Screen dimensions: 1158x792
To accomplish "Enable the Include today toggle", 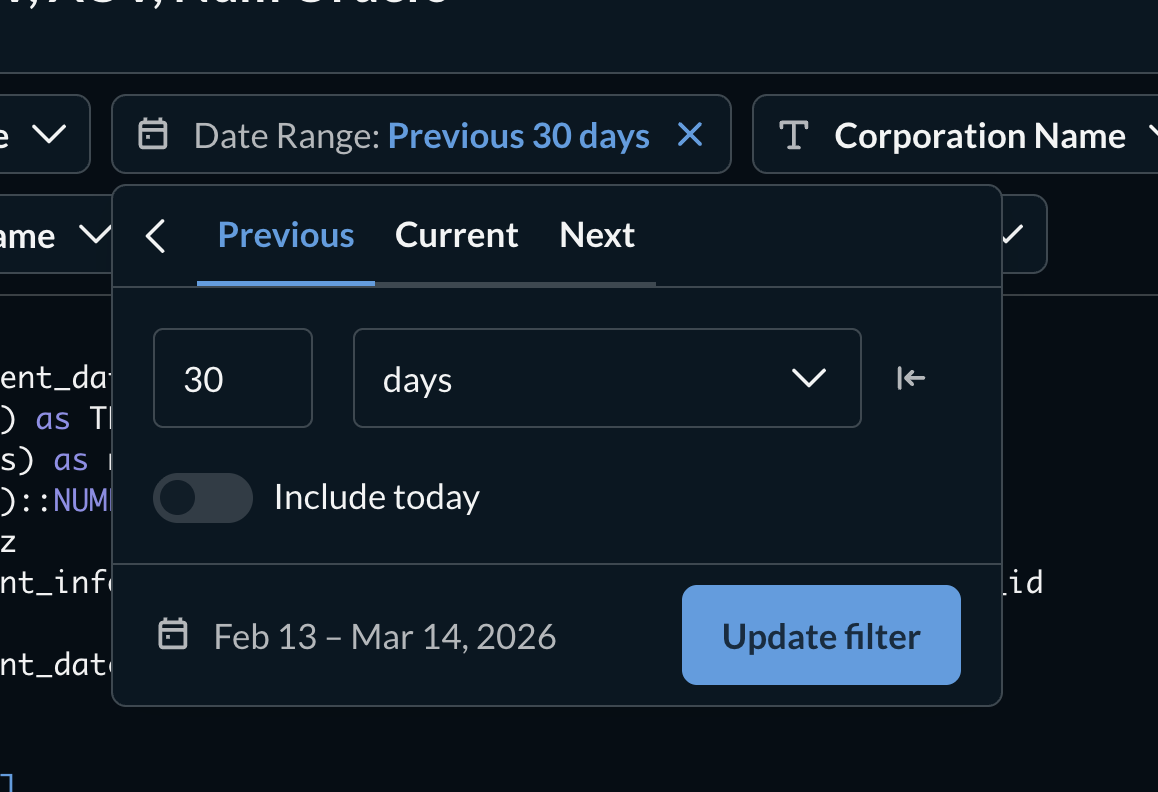I will coord(203,498).
